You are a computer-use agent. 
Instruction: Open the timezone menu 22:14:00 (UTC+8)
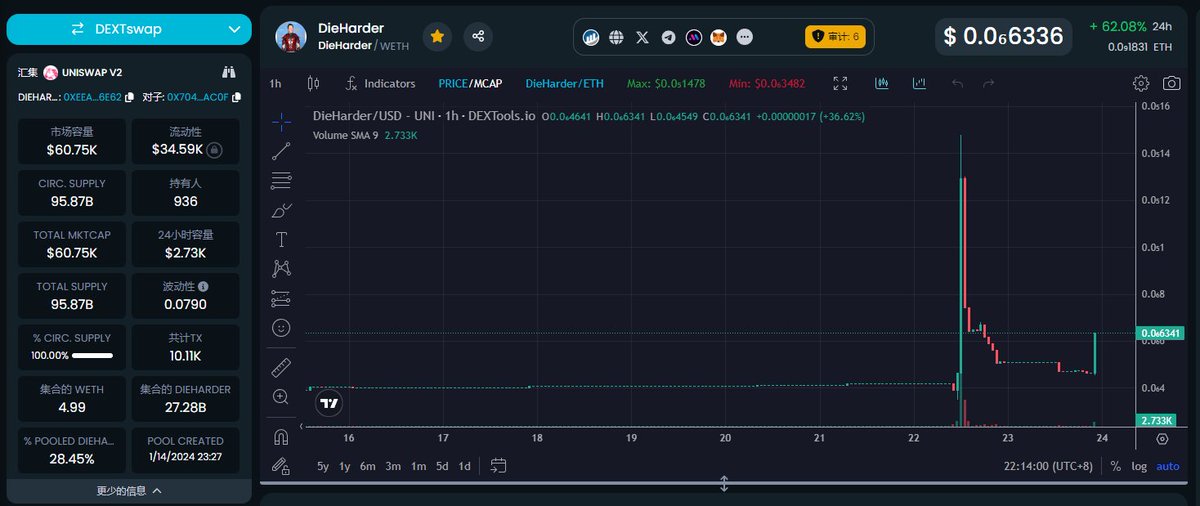[1049, 466]
